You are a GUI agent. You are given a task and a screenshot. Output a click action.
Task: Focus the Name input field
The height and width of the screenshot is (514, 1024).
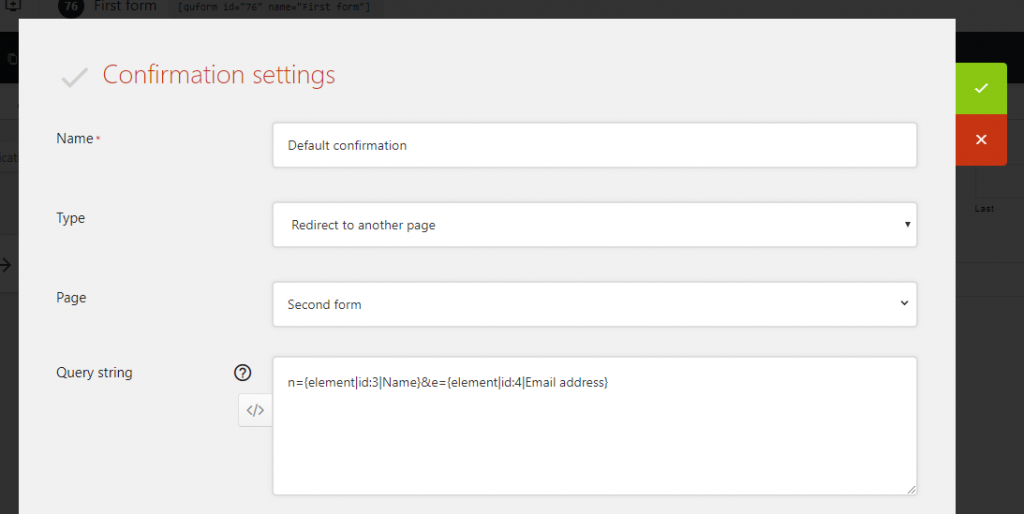(x=594, y=145)
